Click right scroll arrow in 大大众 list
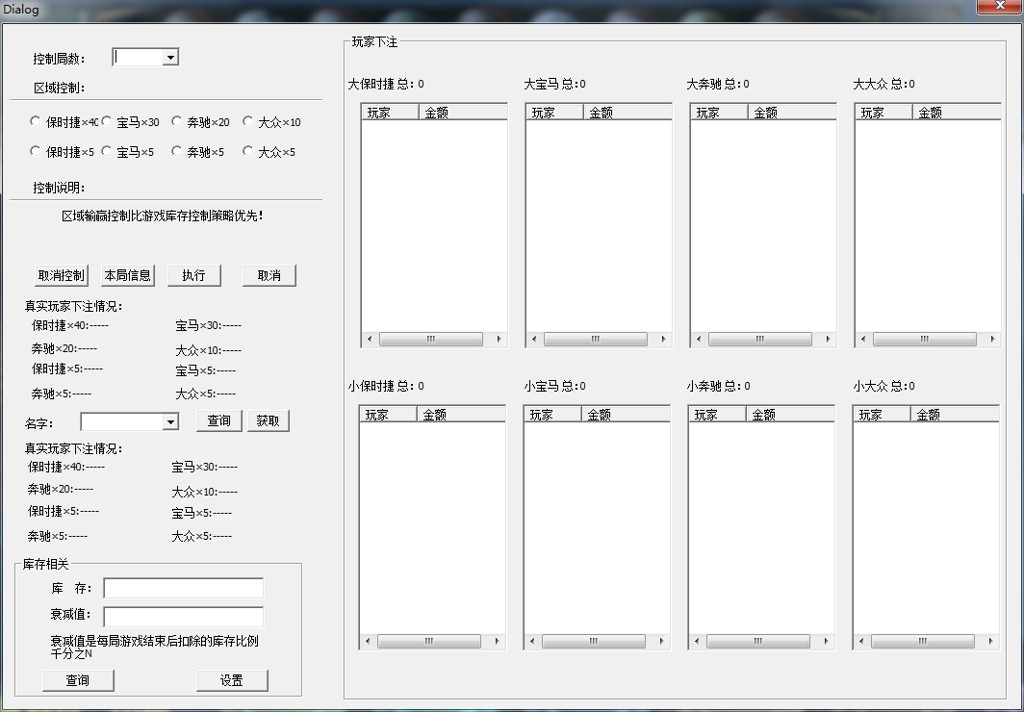Viewport: 1024px width, 712px height. point(993,339)
